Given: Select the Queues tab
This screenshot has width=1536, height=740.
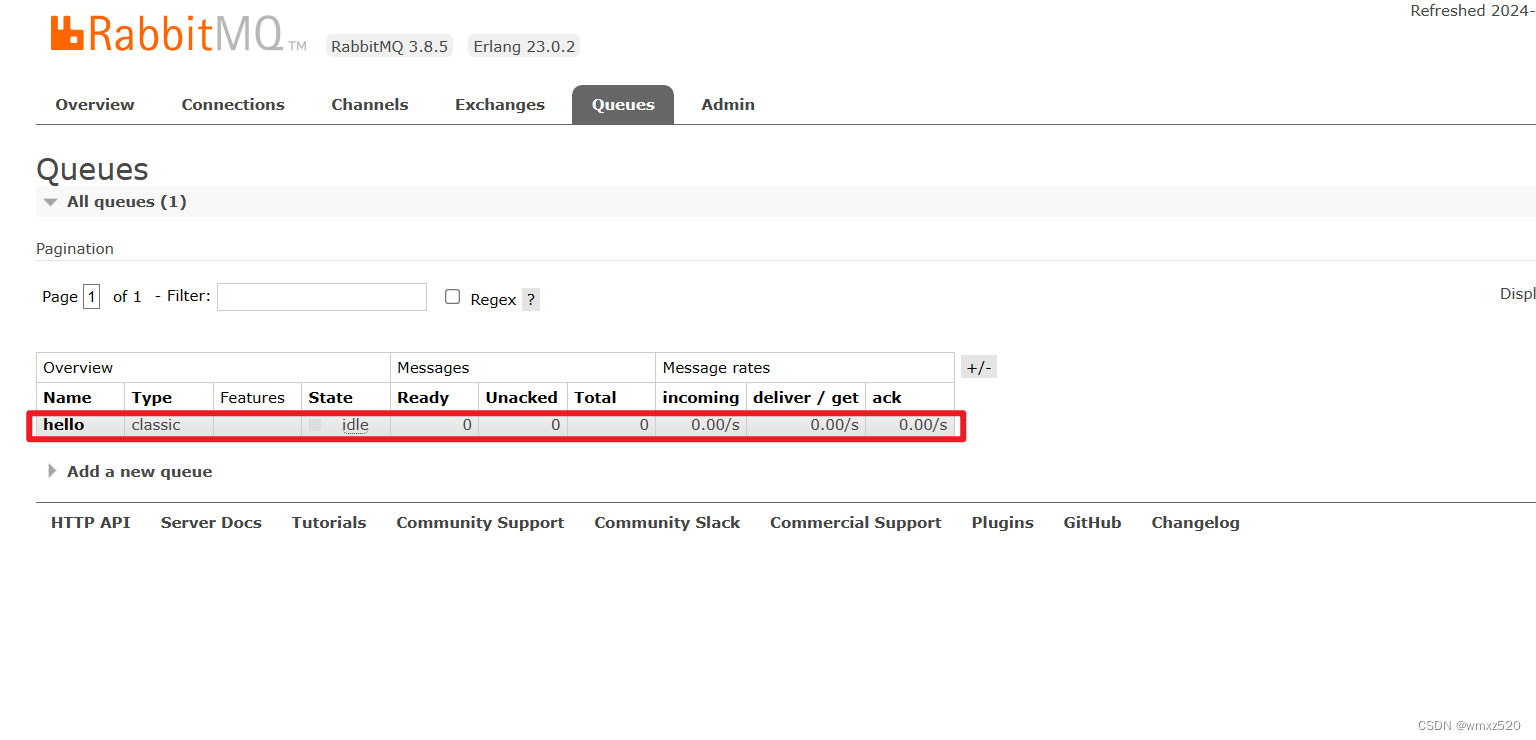Looking at the screenshot, I should point(623,105).
